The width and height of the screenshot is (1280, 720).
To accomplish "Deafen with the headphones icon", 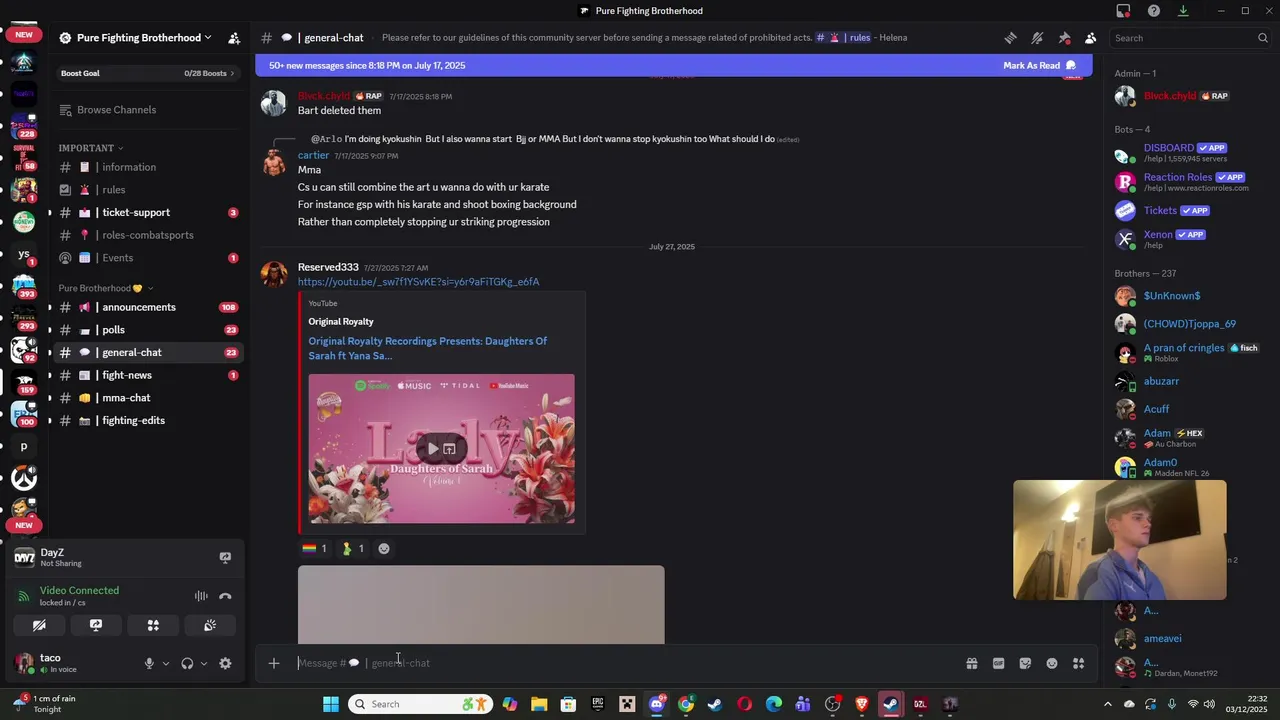I will pos(187,663).
